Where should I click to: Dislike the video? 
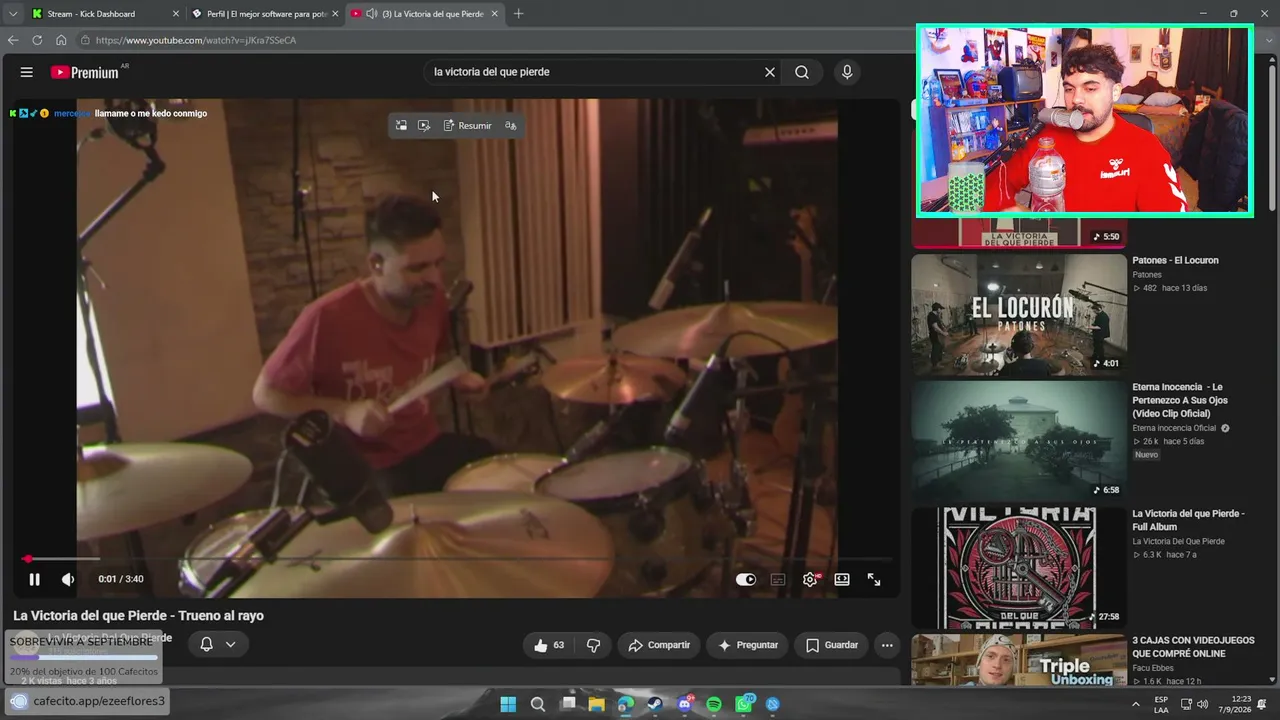pyautogui.click(x=593, y=645)
